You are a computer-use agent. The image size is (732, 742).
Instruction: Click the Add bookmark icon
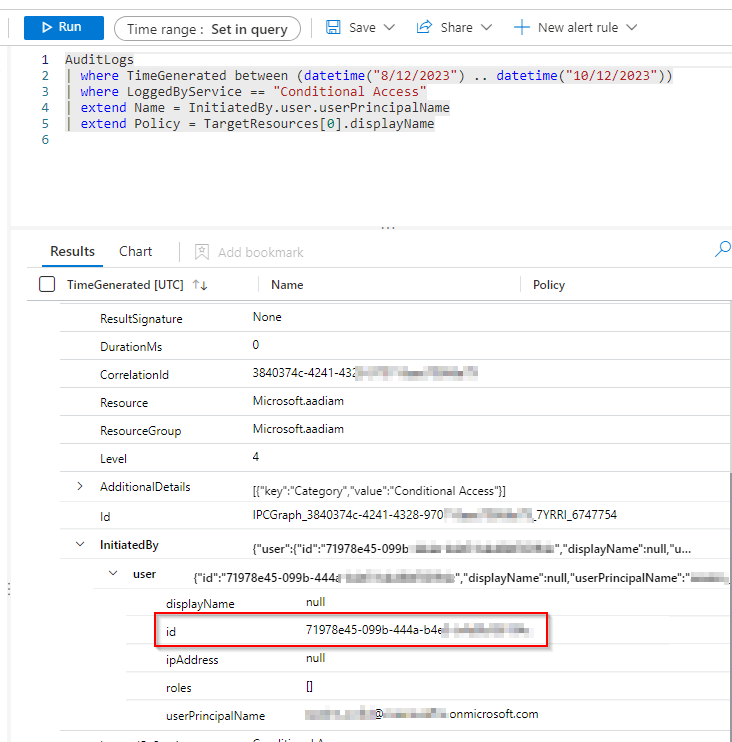[202, 252]
